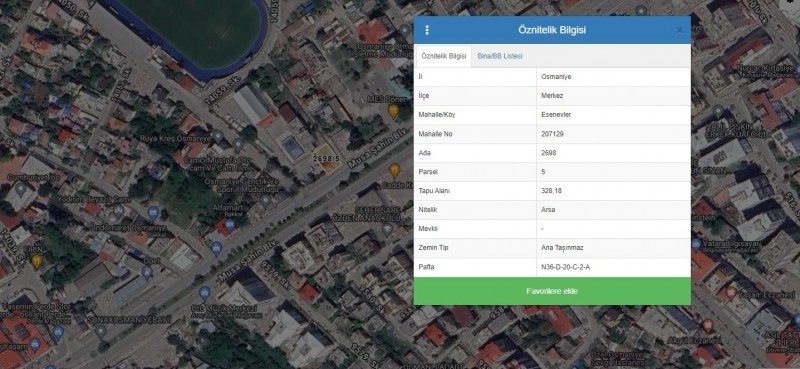Image resolution: width=800 pixels, height=369 pixels.
Task: Open the three-dot options menu in dialog header
Action: click(427, 30)
